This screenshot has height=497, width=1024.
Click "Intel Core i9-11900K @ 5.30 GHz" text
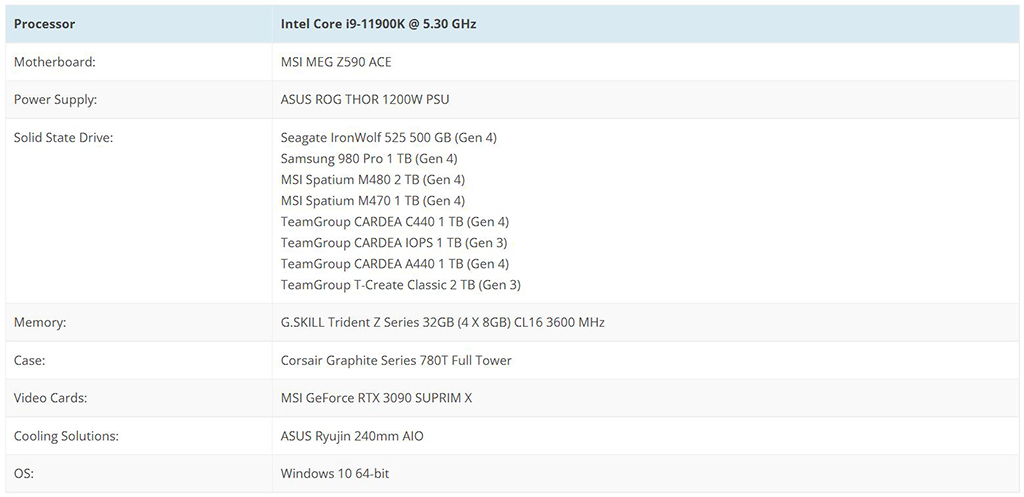(x=378, y=24)
